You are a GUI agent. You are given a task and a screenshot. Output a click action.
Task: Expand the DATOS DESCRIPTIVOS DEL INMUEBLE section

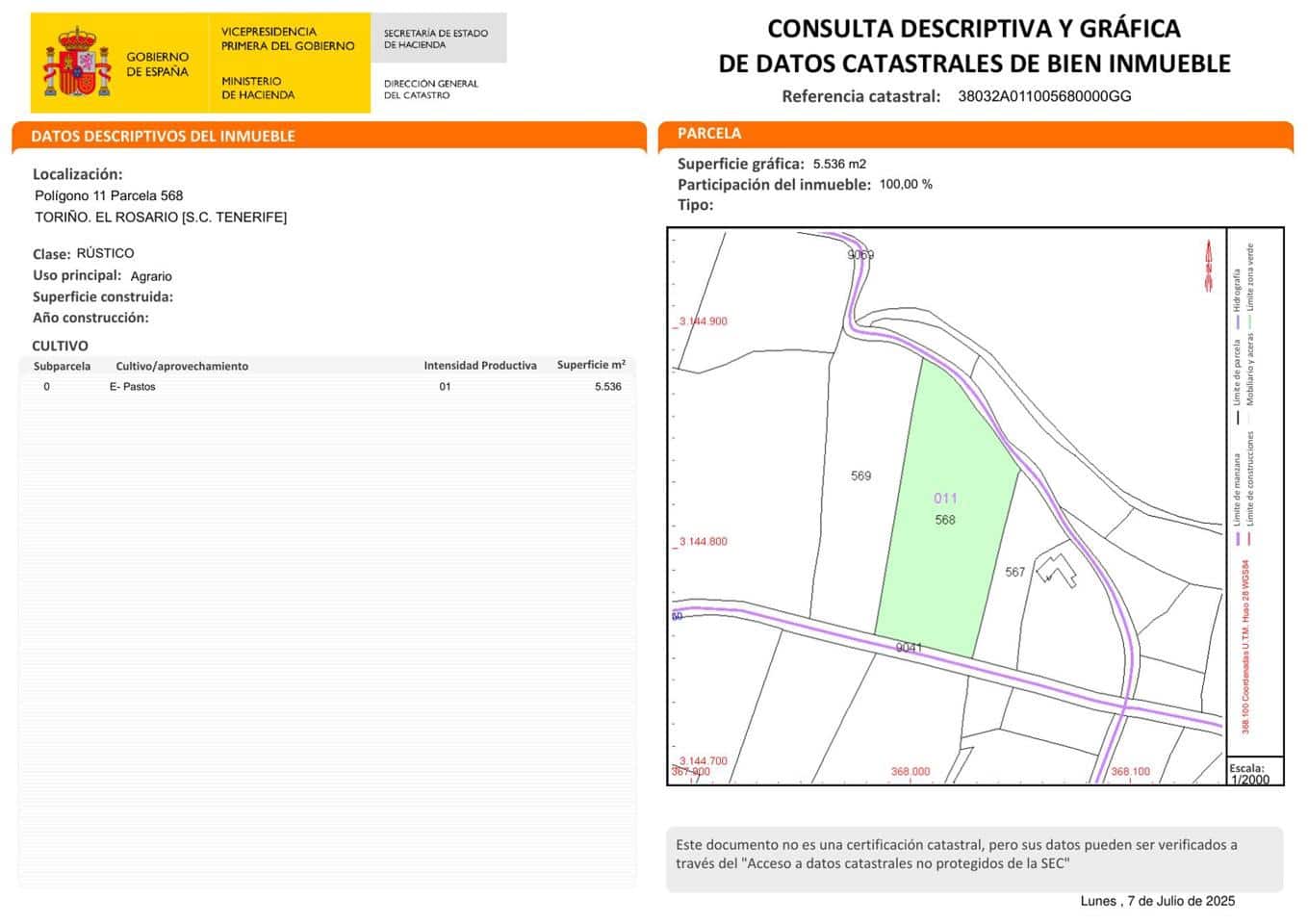[162, 136]
